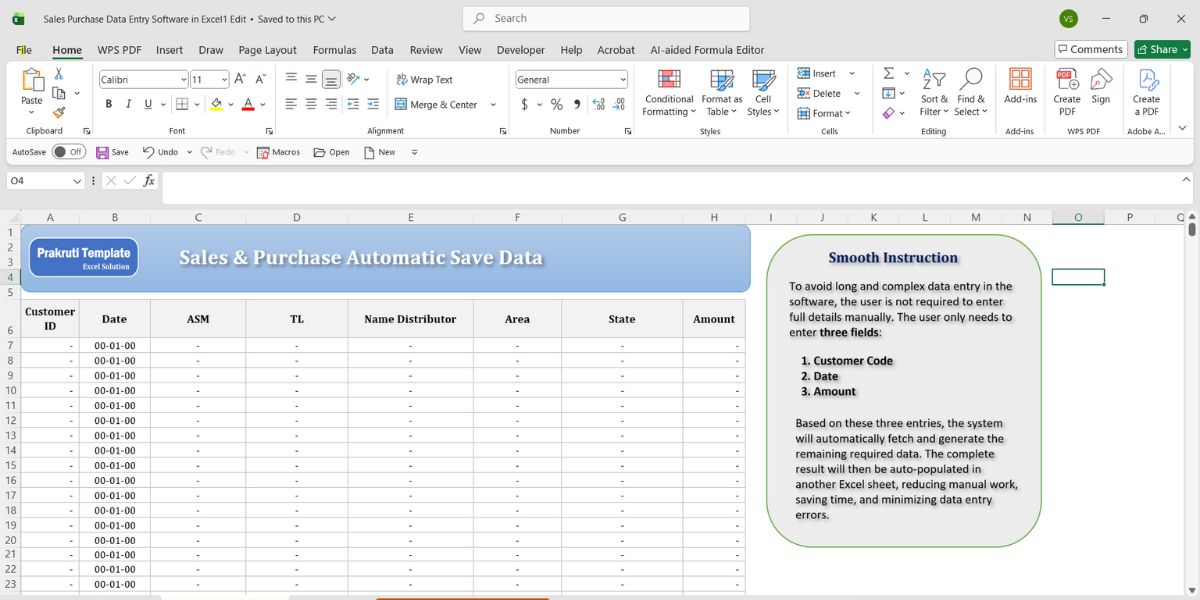Toggle Italic formatting
Image resolution: width=1200 pixels, height=600 pixels.
coord(128,104)
